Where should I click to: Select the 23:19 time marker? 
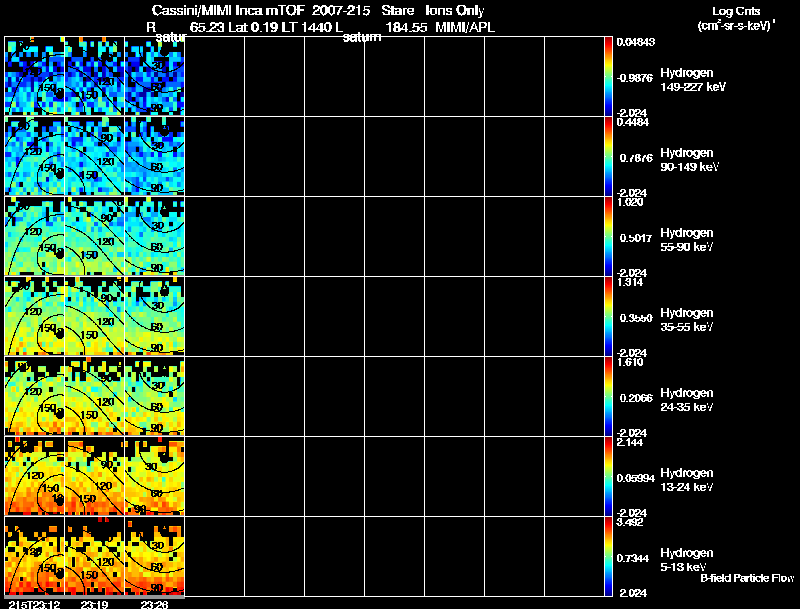point(95,604)
